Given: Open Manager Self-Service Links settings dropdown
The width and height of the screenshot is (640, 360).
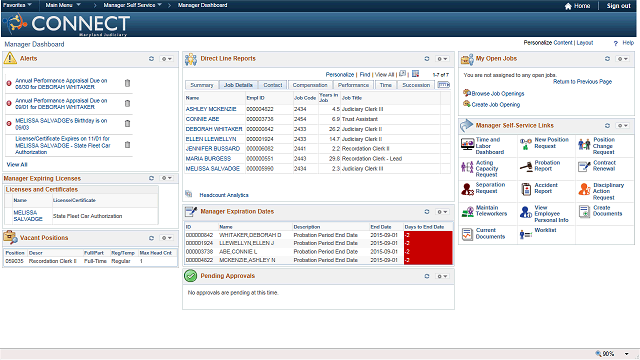Looking at the screenshot, I should (623, 126).
